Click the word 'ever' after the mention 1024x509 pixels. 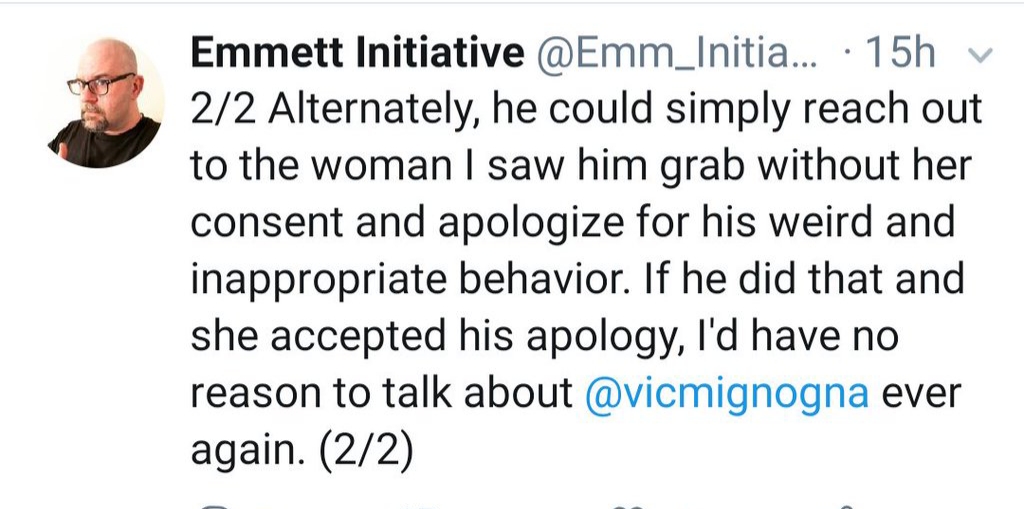(921, 395)
